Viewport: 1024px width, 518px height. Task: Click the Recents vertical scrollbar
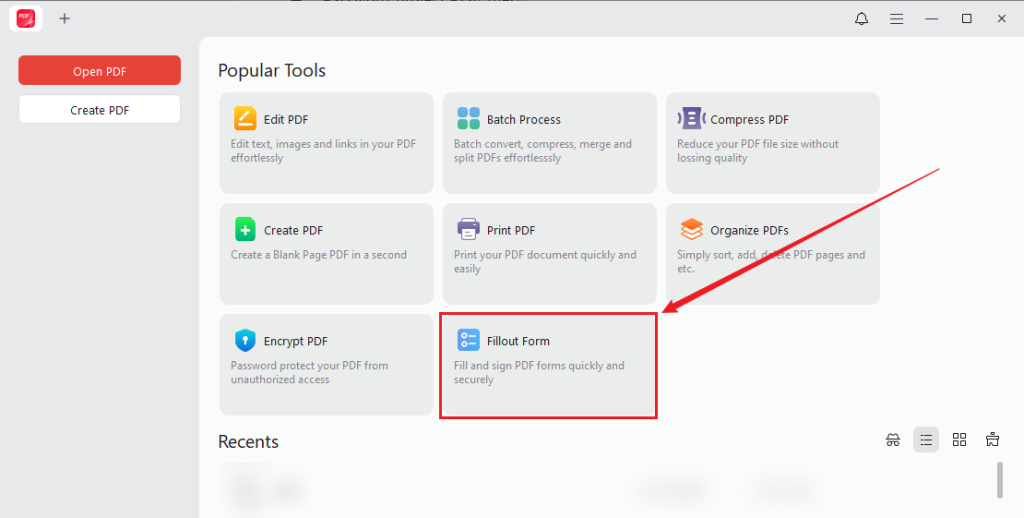pos(999,480)
